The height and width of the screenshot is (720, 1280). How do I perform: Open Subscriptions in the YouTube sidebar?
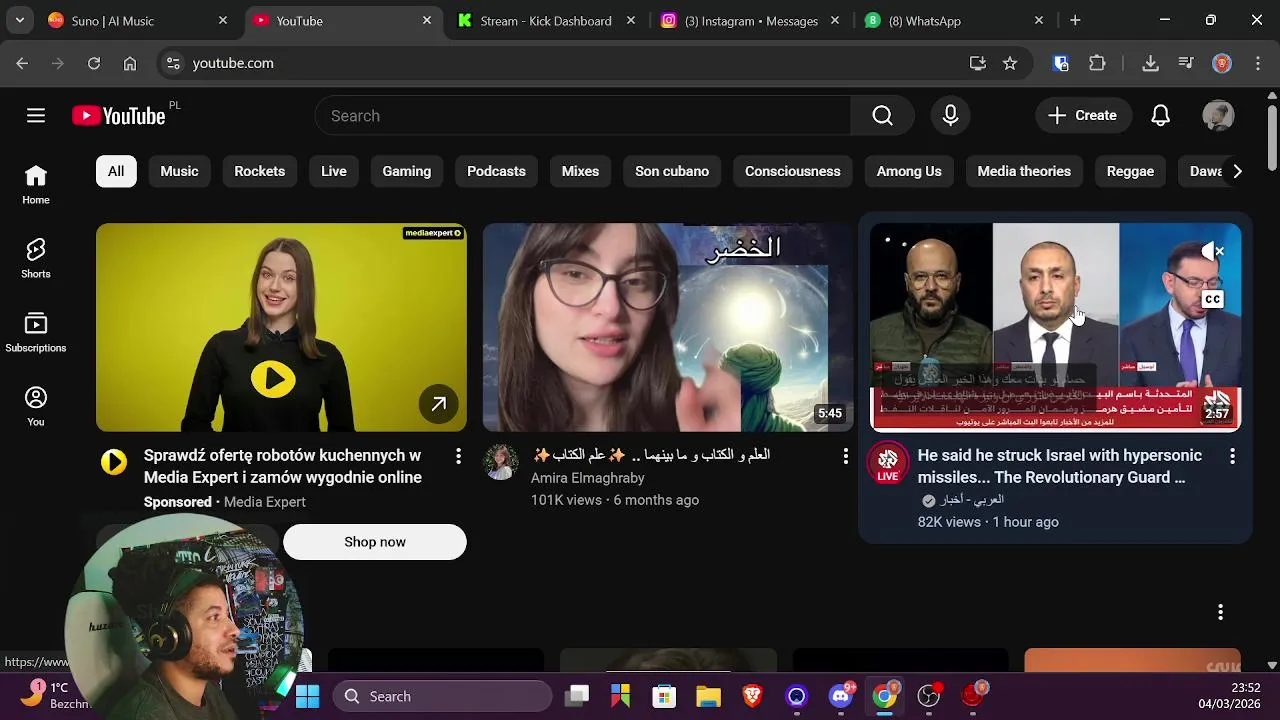pos(36,333)
